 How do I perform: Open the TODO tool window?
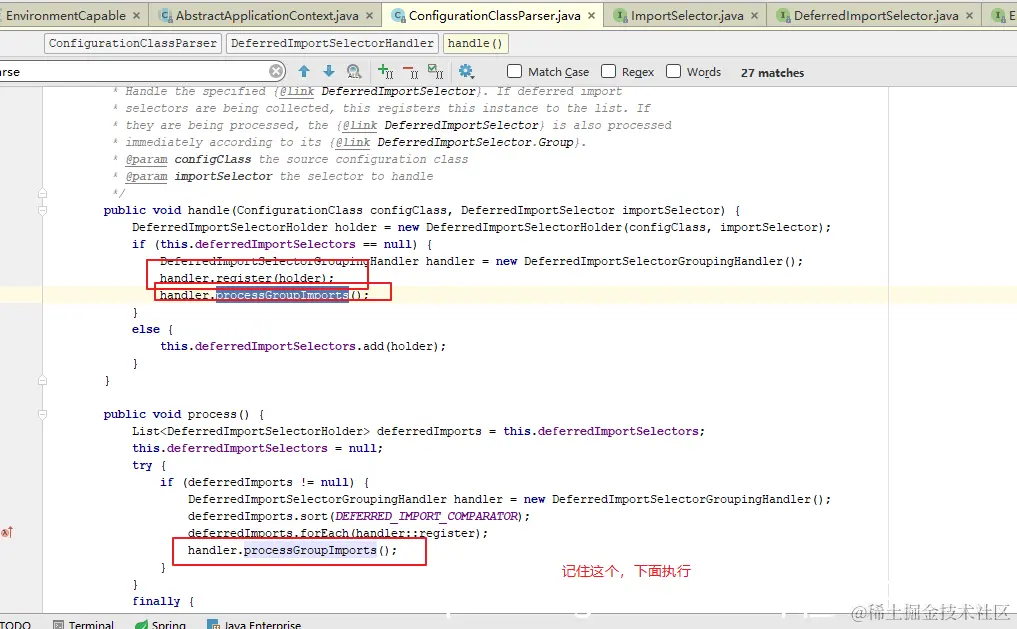point(15,624)
